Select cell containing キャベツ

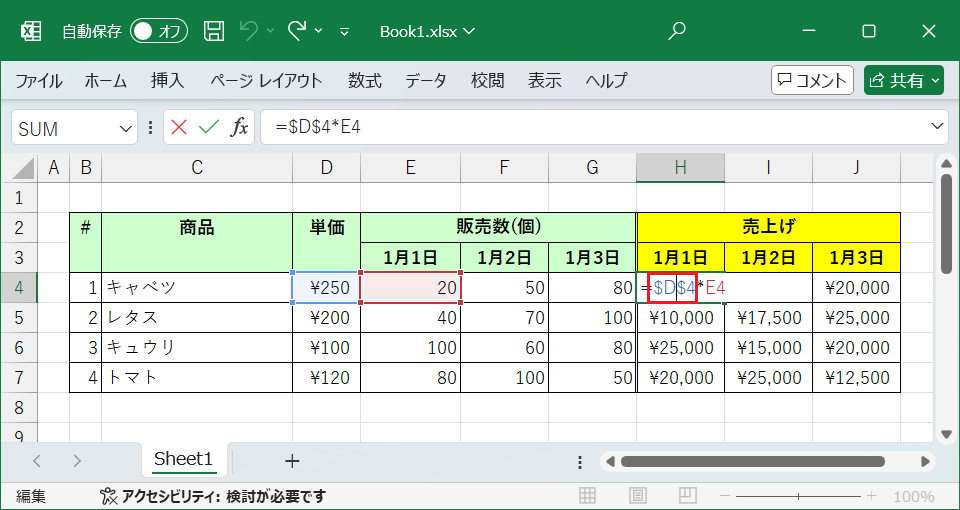coord(196,288)
